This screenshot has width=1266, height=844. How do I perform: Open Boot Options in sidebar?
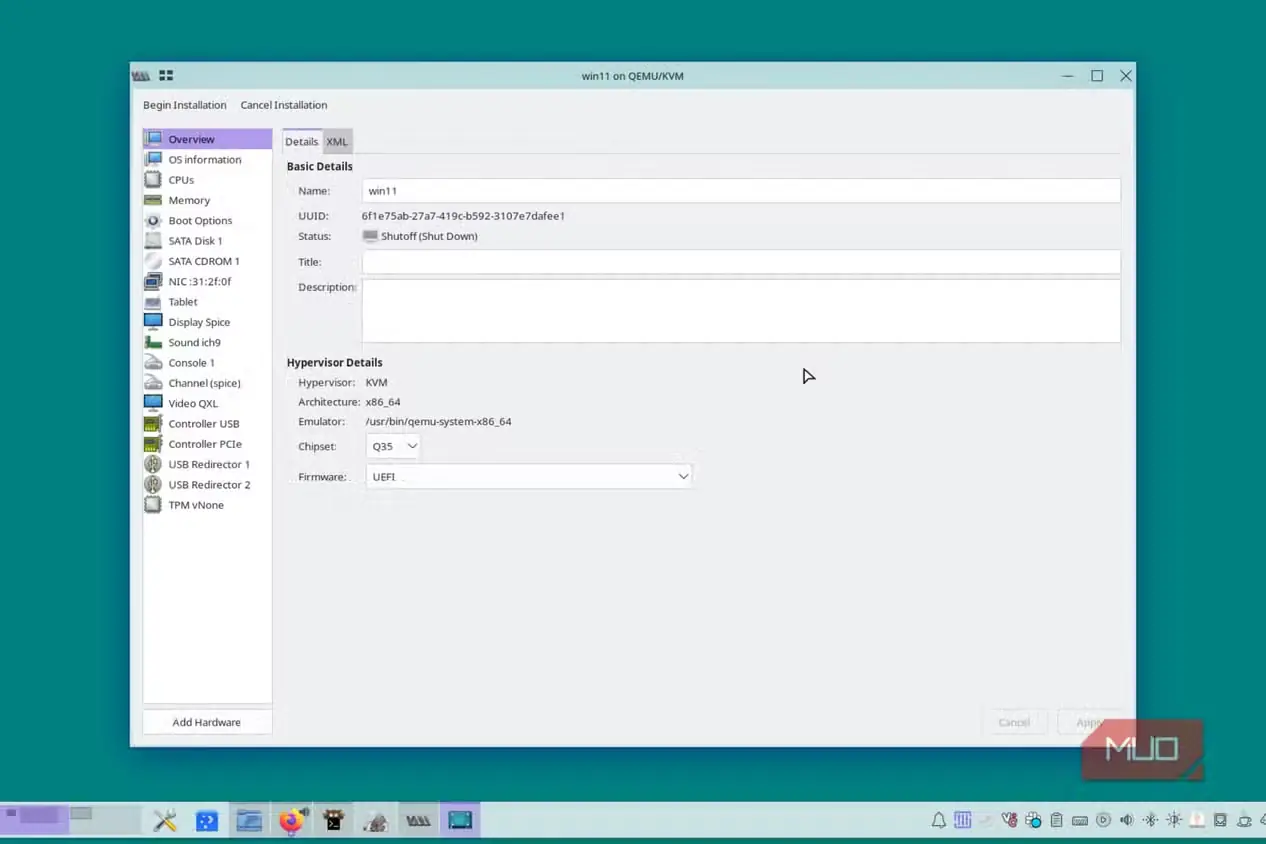207,220
